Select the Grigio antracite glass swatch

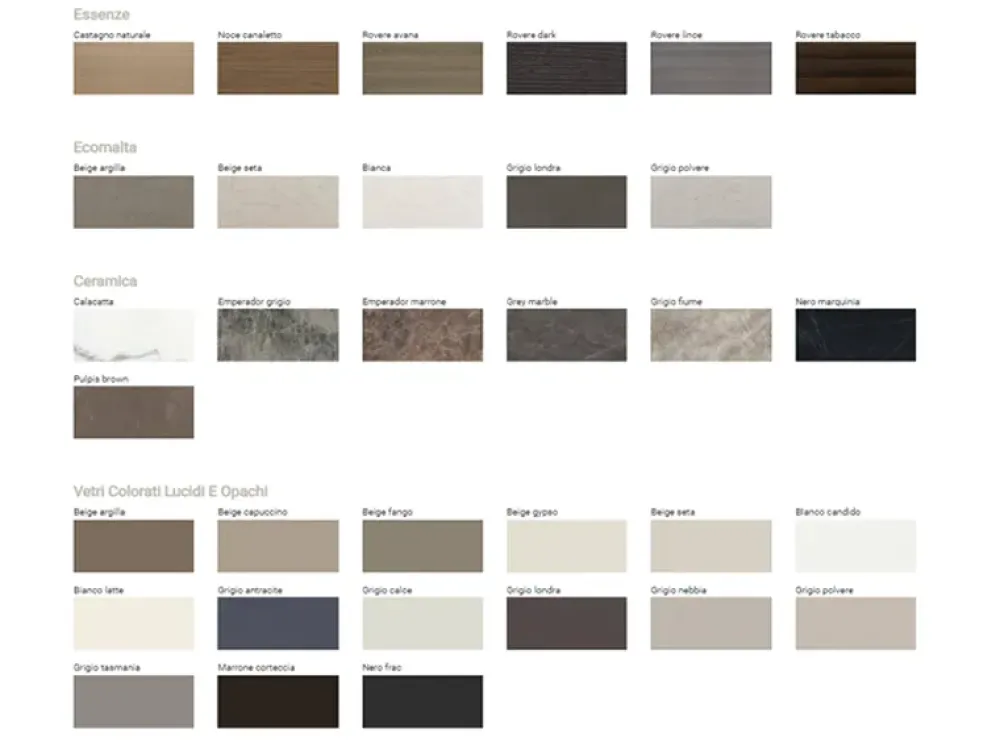tap(278, 623)
